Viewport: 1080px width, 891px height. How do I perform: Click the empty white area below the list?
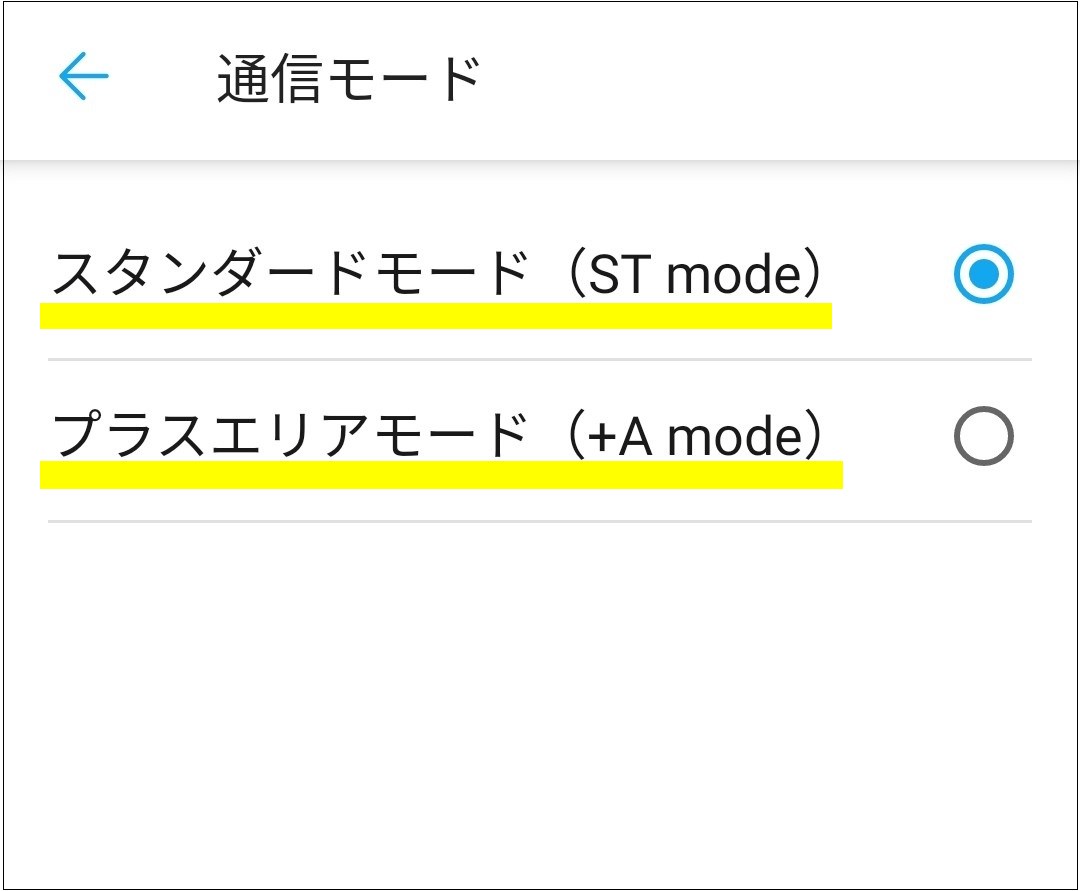(540, 700)
